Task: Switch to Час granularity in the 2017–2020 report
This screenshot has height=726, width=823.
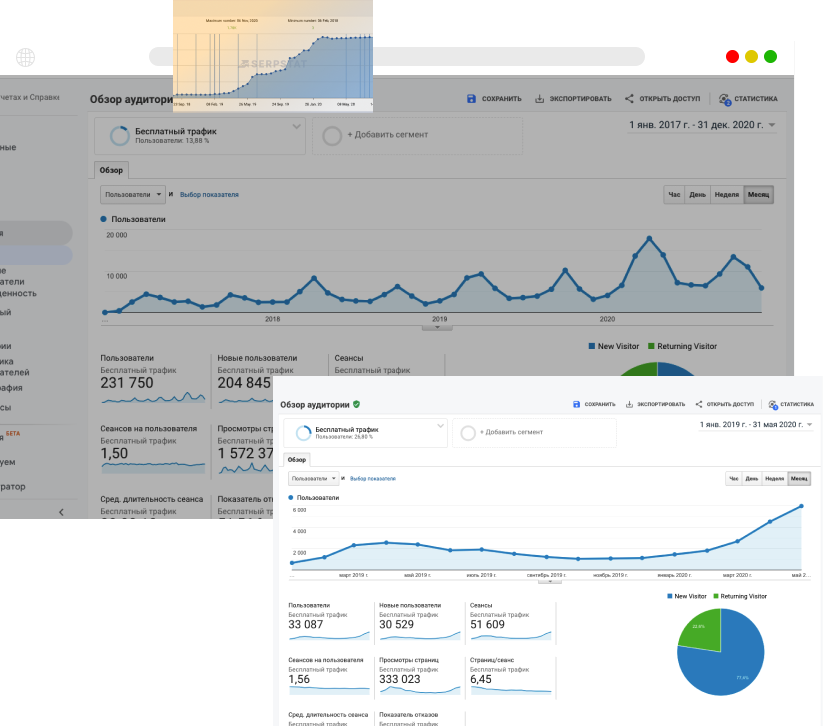Action: 674,194
